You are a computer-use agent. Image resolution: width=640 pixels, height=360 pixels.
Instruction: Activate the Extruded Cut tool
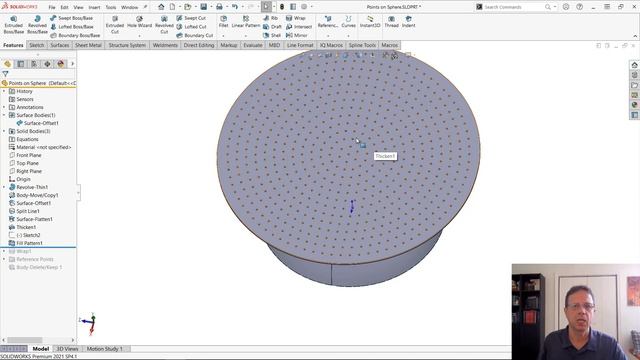115,25
